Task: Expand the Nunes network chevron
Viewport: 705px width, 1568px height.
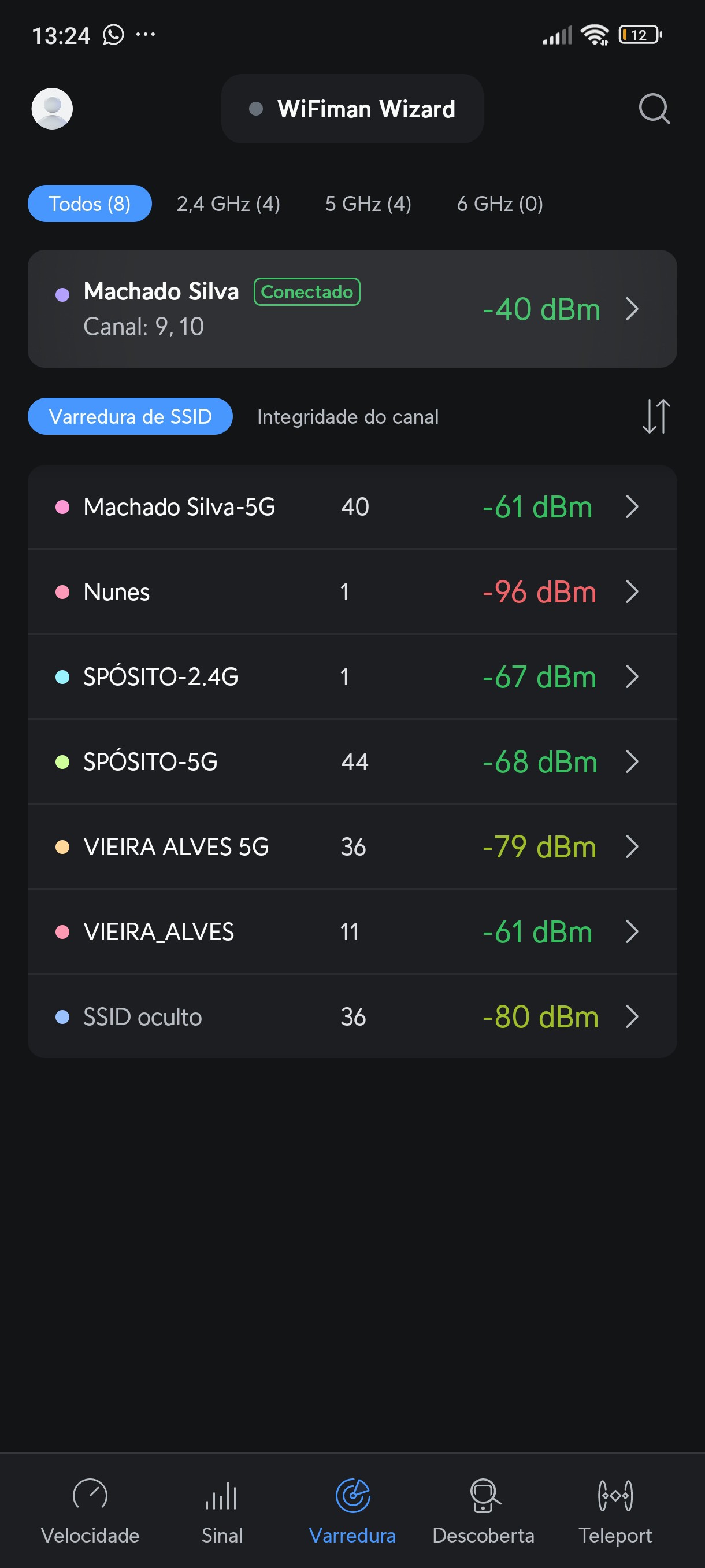Action: tap(632, 591)
